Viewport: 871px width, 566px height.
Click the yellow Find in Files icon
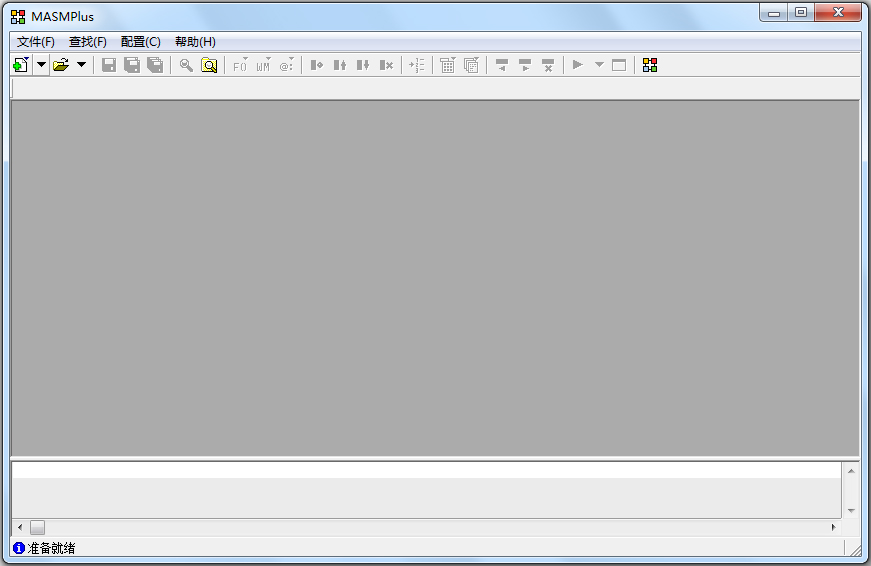[209, 65]
